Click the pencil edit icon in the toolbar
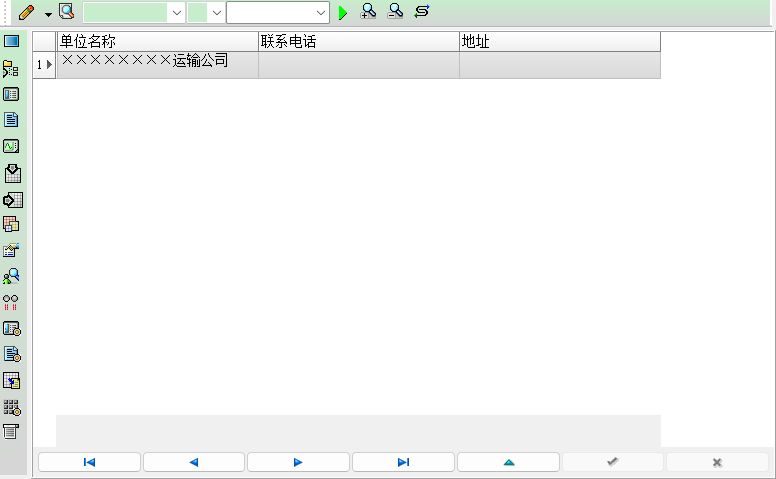This screenshot has height=479, width=776. (26, 12)
